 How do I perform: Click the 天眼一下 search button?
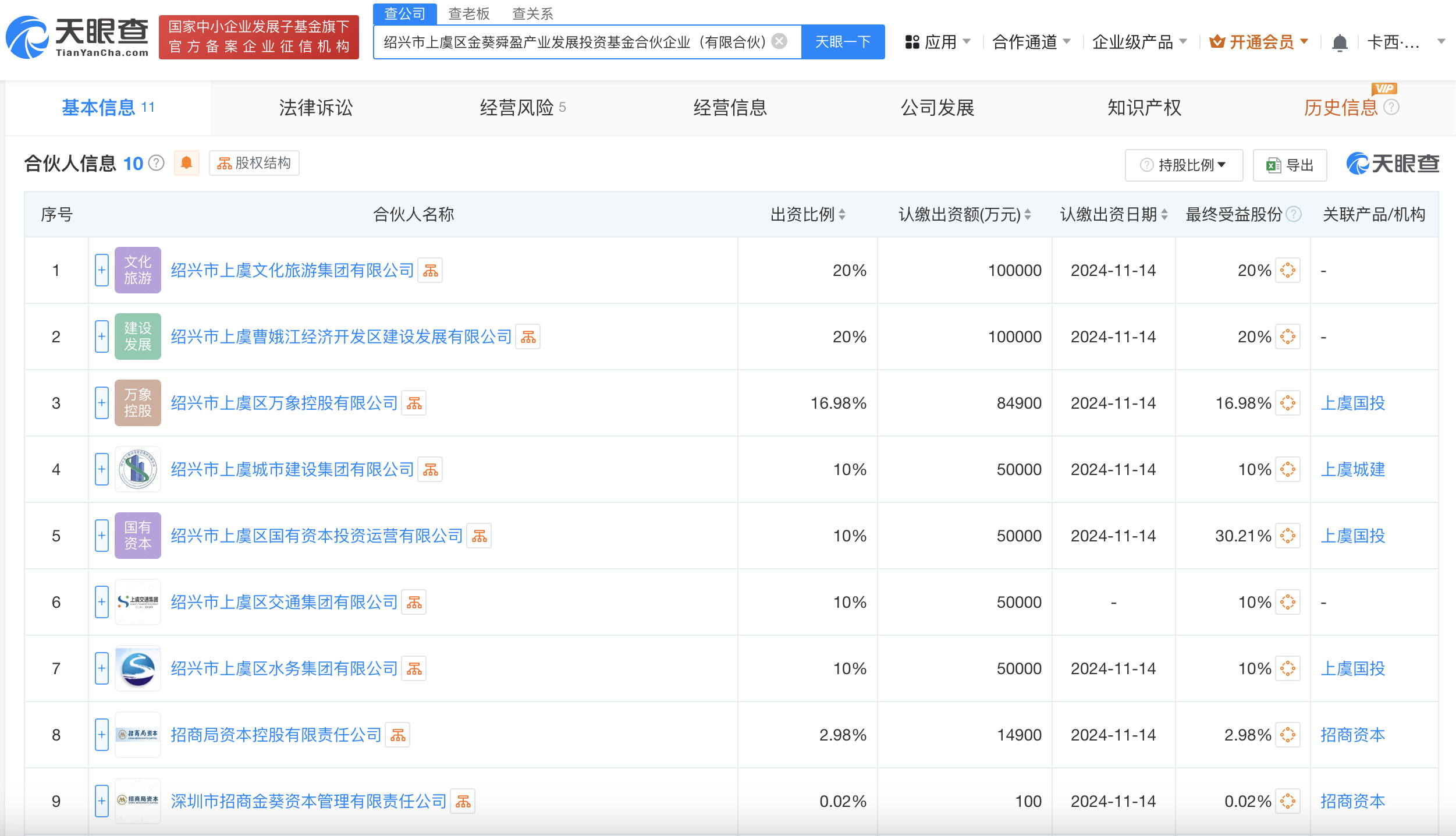coord(843,42)
